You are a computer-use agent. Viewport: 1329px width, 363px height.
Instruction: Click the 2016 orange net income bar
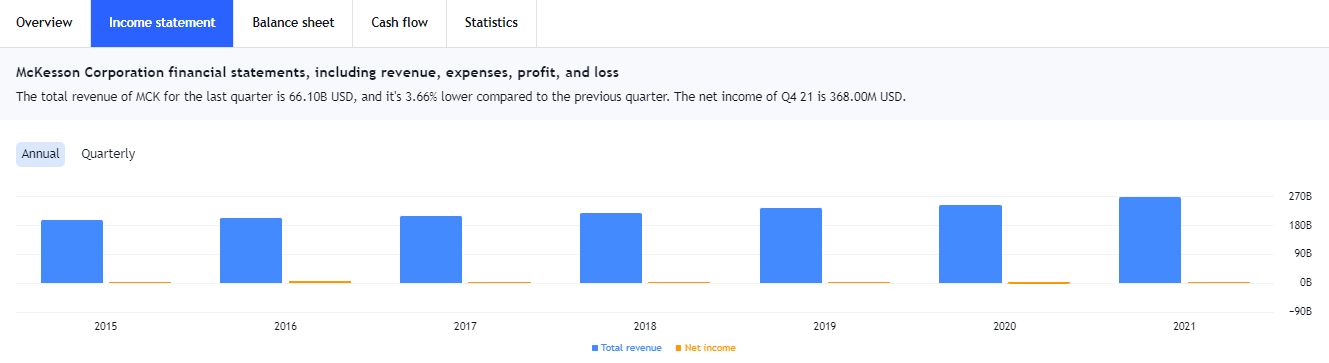320,282
